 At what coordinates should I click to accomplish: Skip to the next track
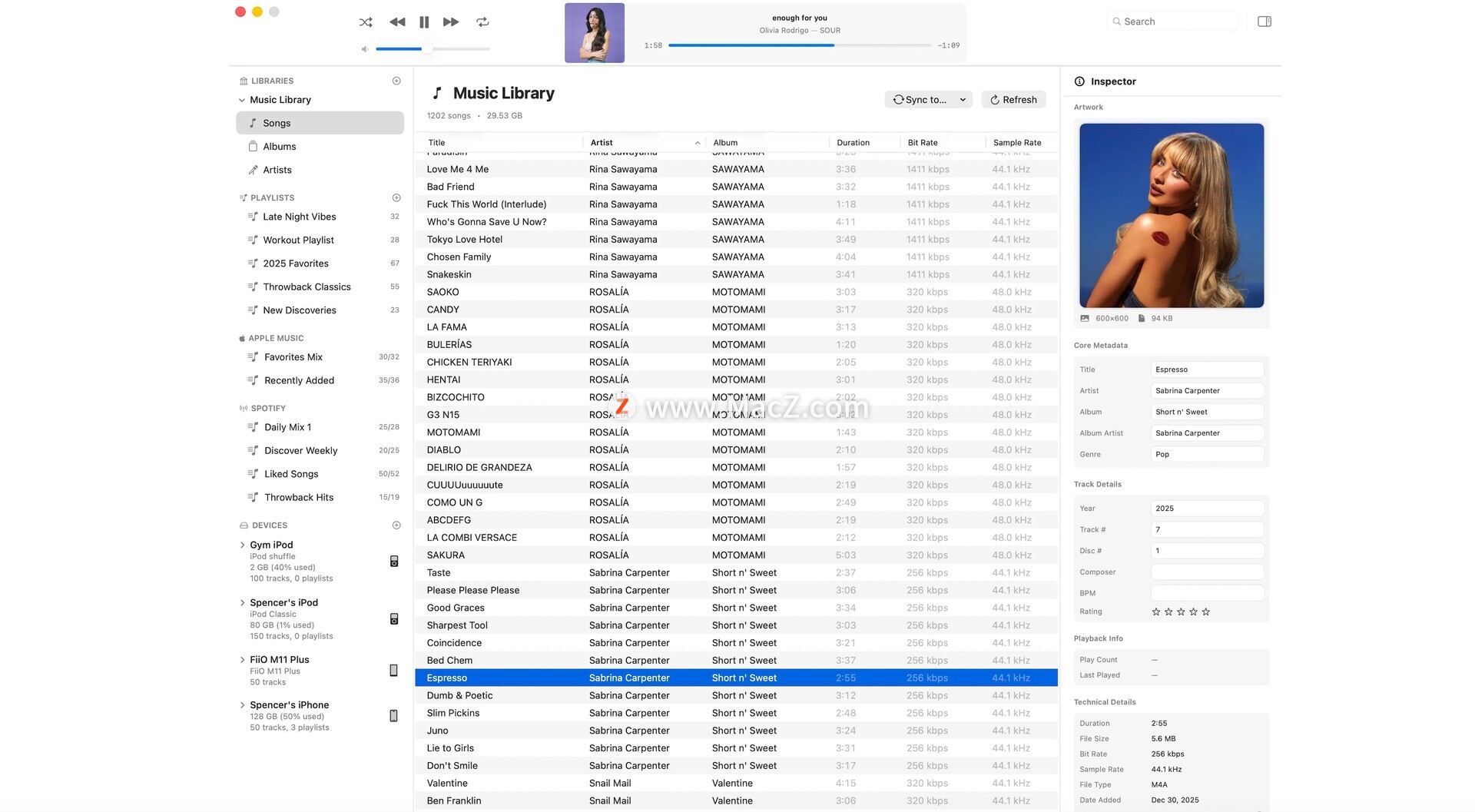point(451,22)
